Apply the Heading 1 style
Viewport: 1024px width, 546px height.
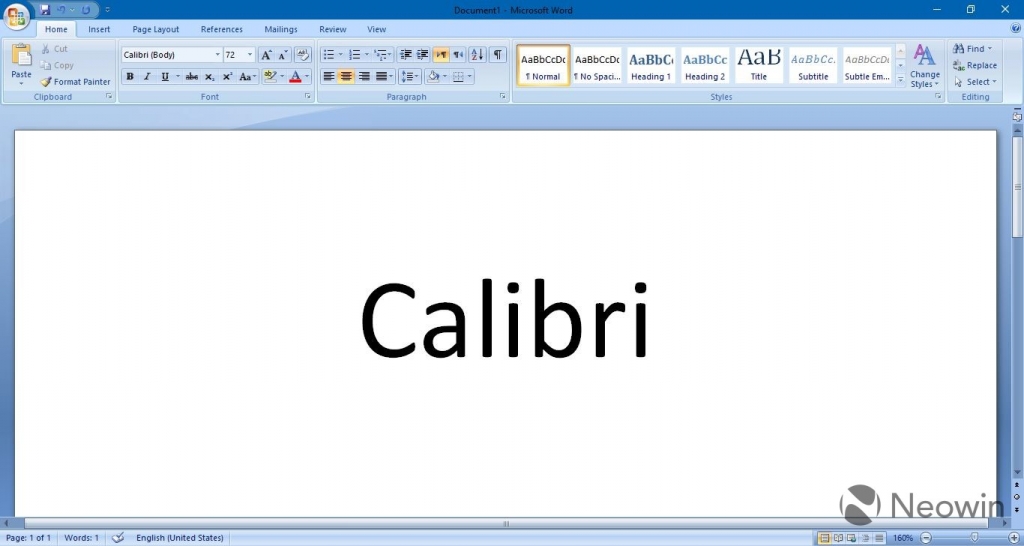point(650,66)
